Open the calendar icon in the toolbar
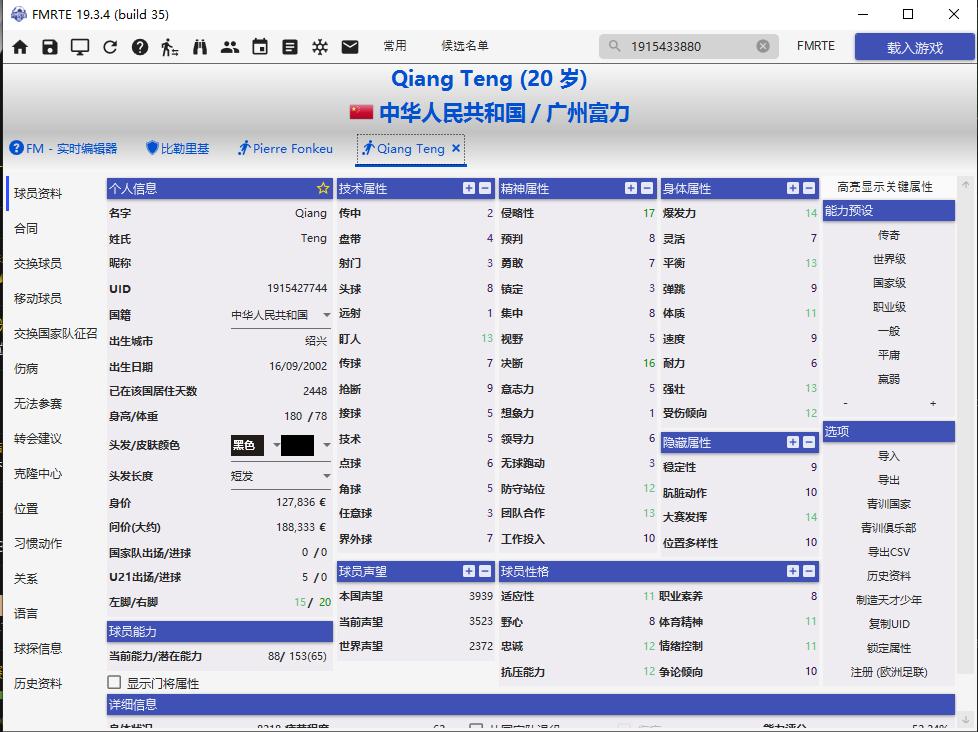 [260, 45]
